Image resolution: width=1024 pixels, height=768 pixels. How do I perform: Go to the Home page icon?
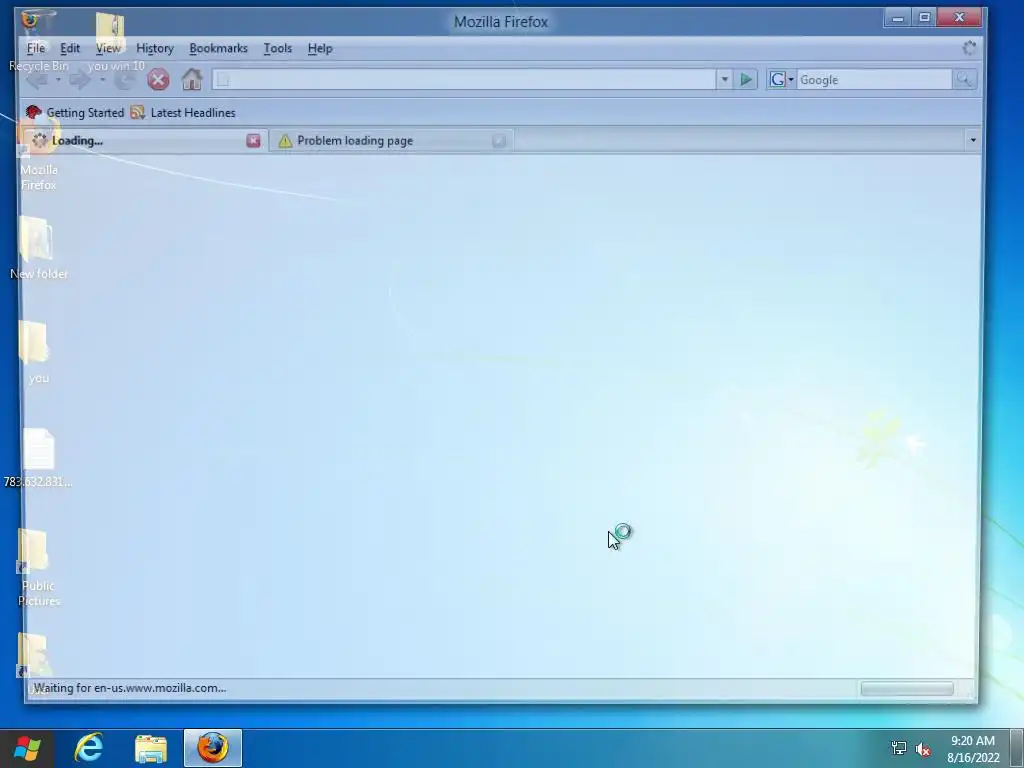pyautogui.click(x=192, y=80)
